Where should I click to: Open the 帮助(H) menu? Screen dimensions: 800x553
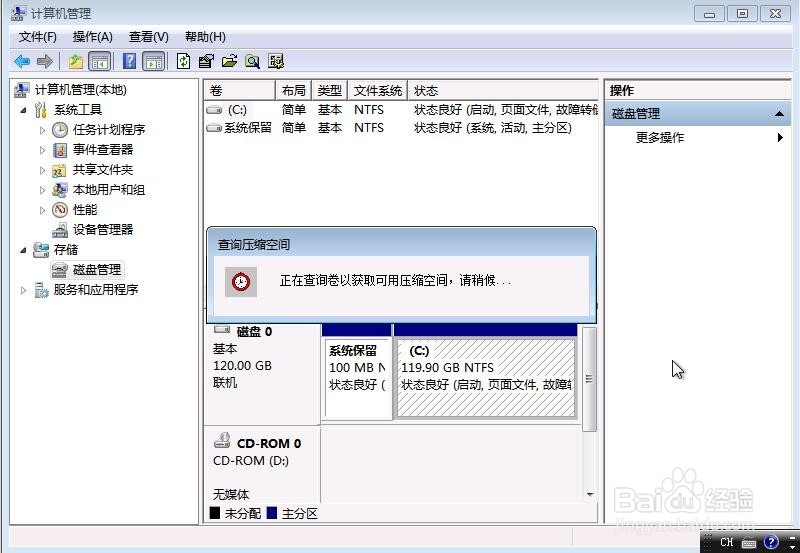pyautogui.click(x=205, y=37)
